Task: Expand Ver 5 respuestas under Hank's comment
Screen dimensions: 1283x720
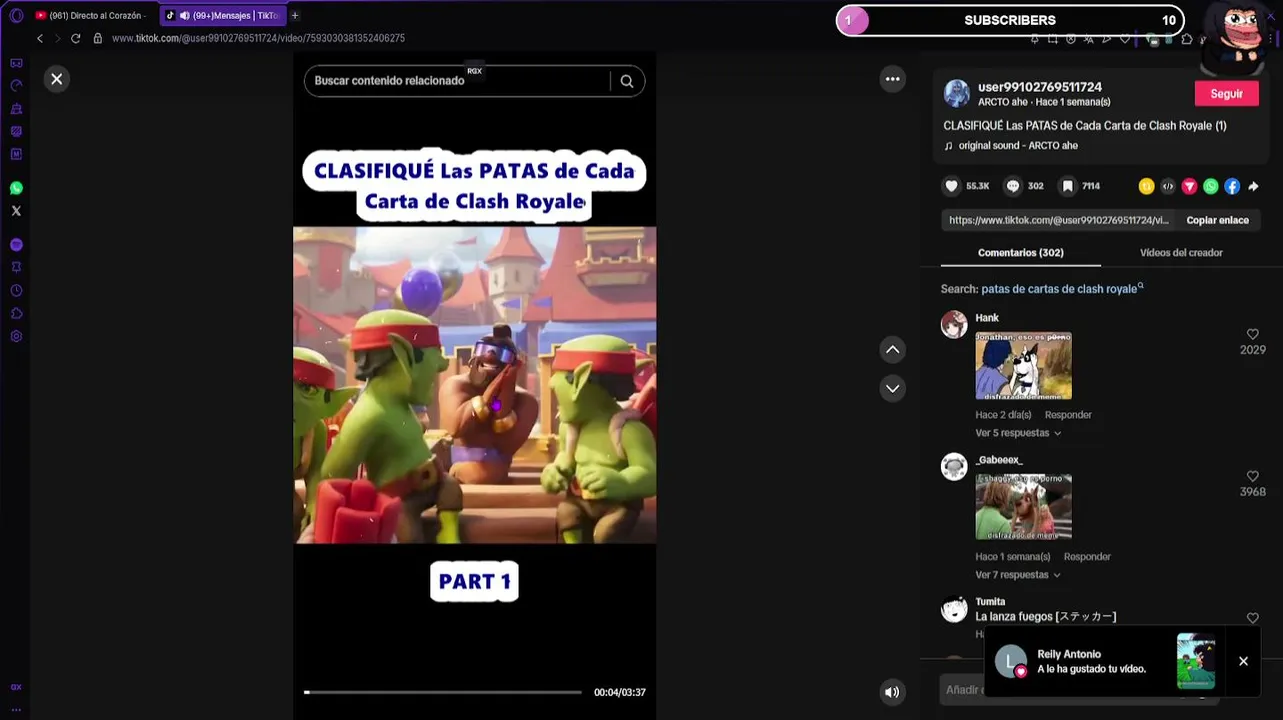Action: [x=1018, y=433]
